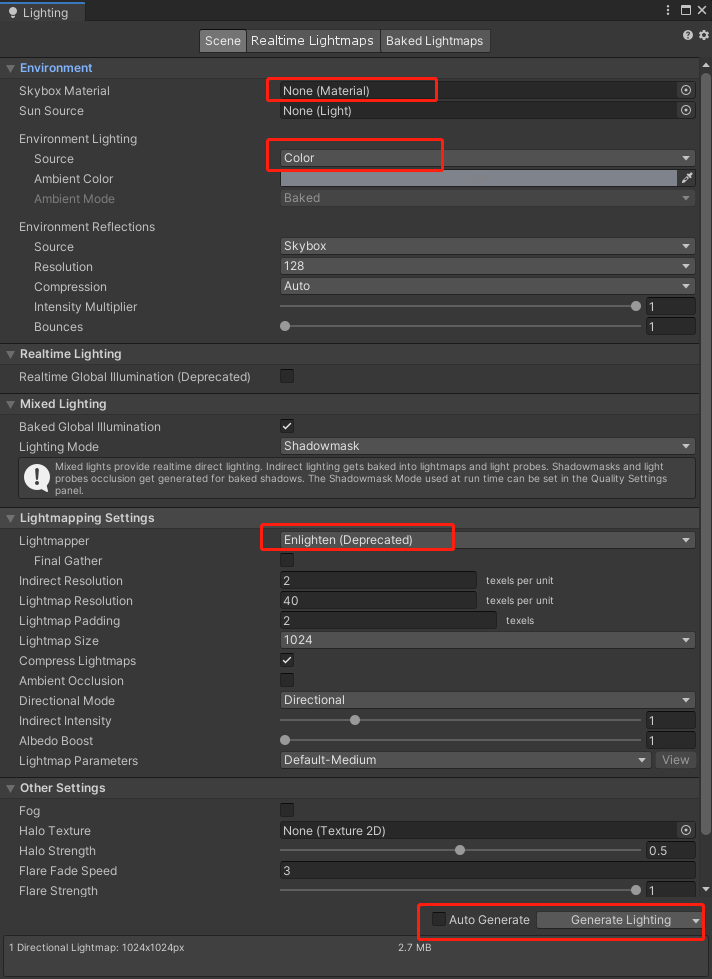Open the presets gear icon
The height and width of the screenshot is (979, 712).
pos(701,34)
